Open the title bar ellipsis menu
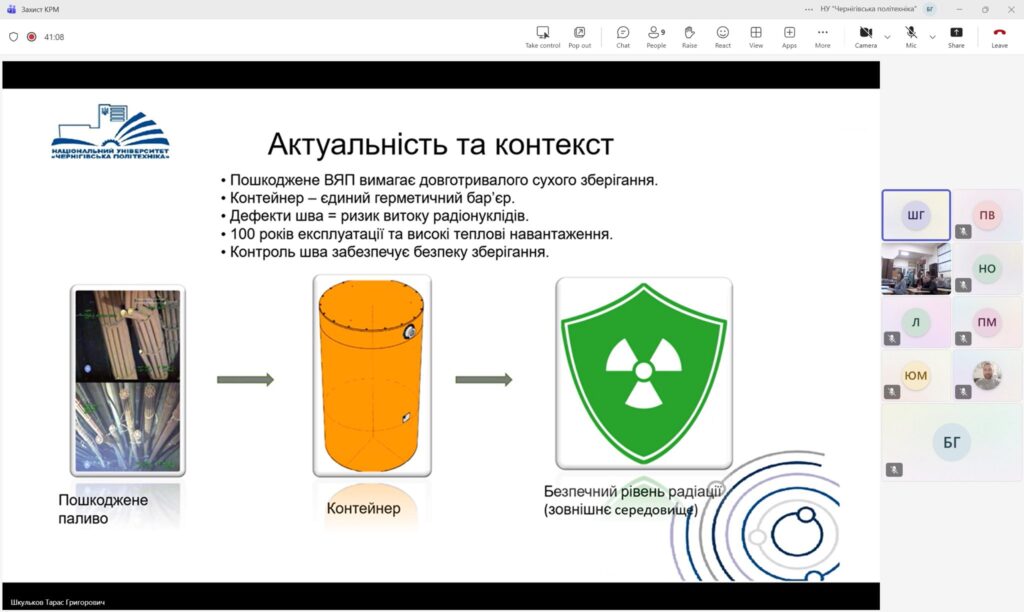Viewport: 1024px width, 612px height. 809,9
